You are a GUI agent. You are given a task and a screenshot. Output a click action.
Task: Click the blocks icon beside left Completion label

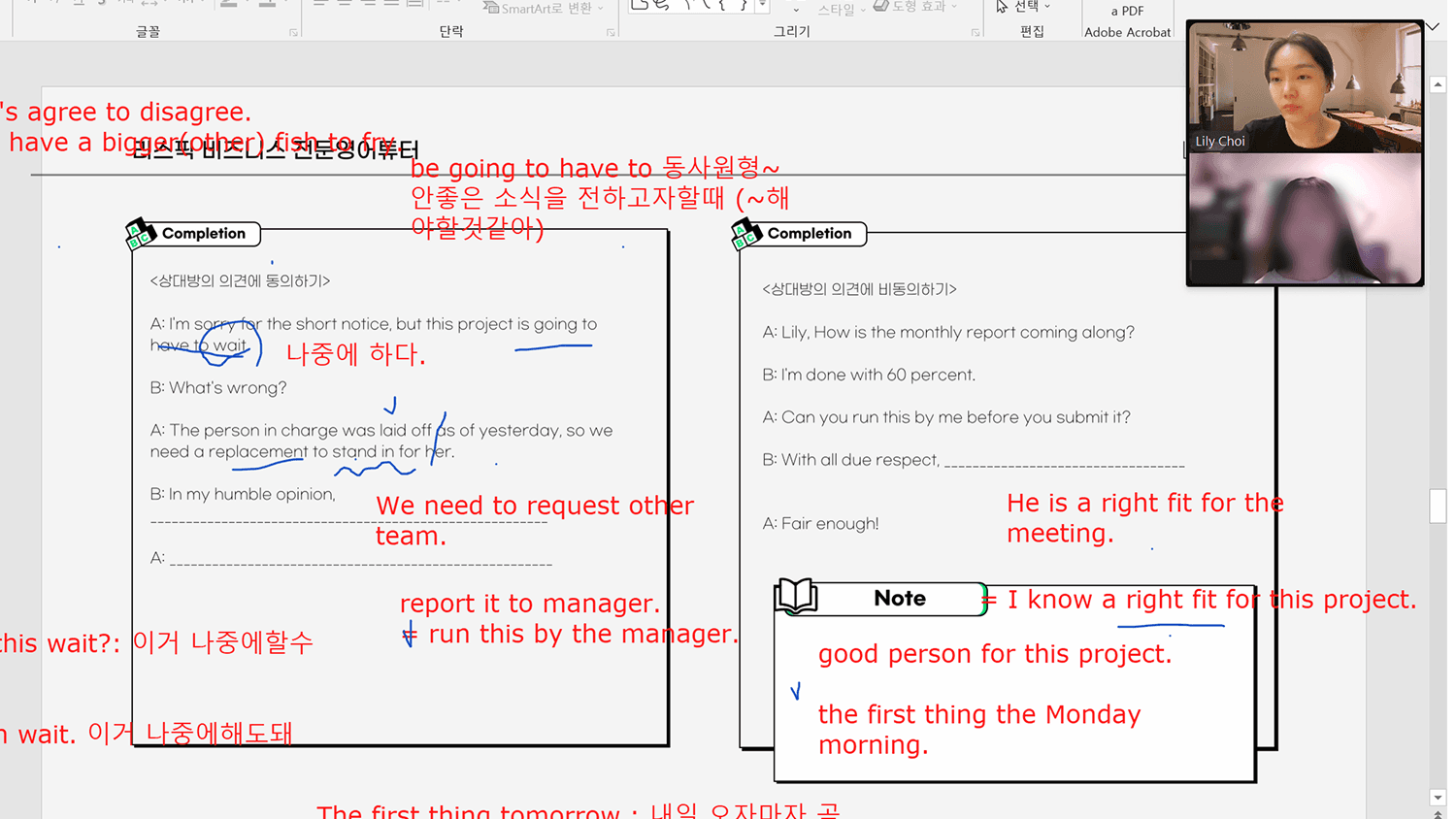pos(141,234)
